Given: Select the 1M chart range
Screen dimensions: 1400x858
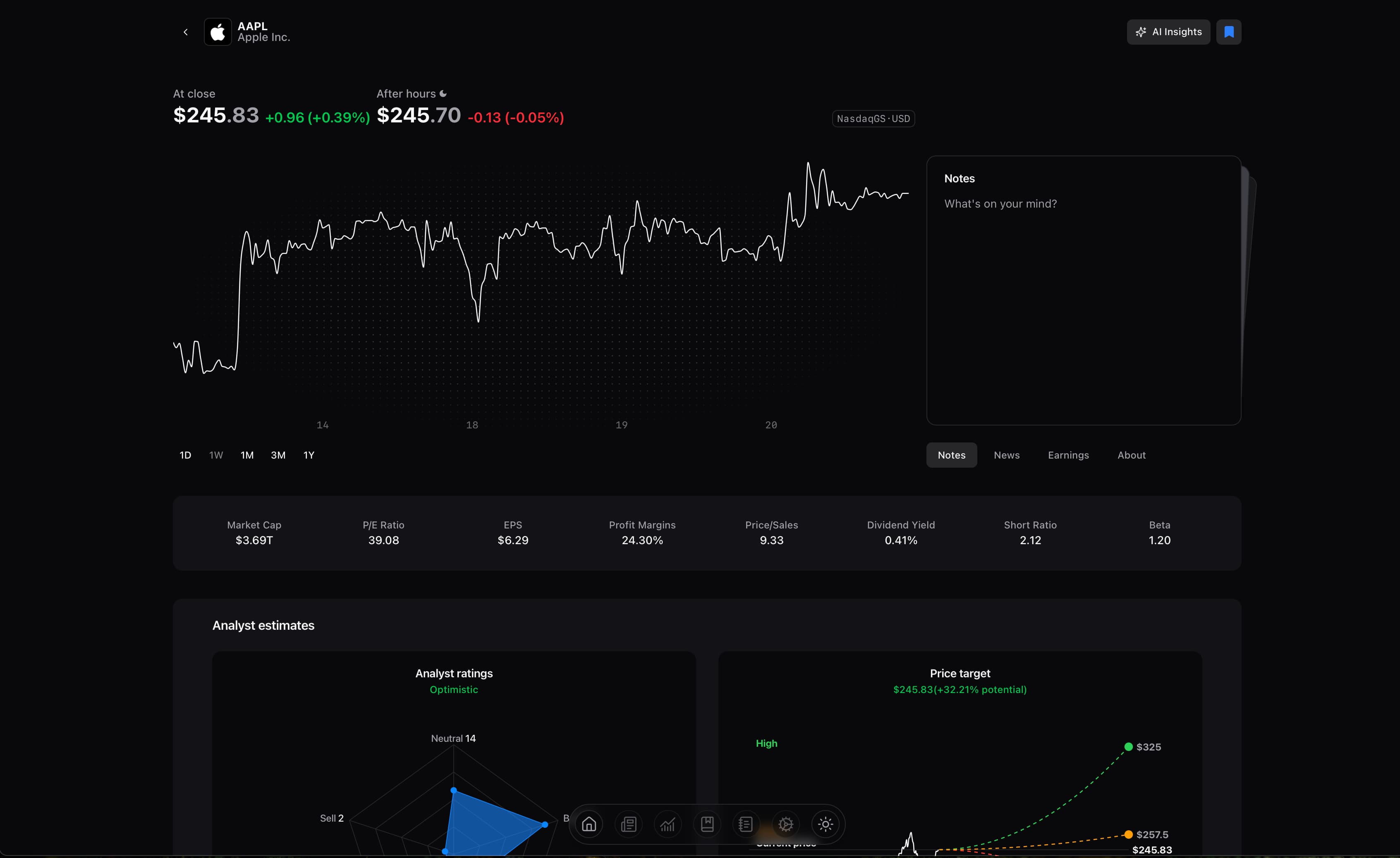Looking at the screenshot, I should [247, 455].
